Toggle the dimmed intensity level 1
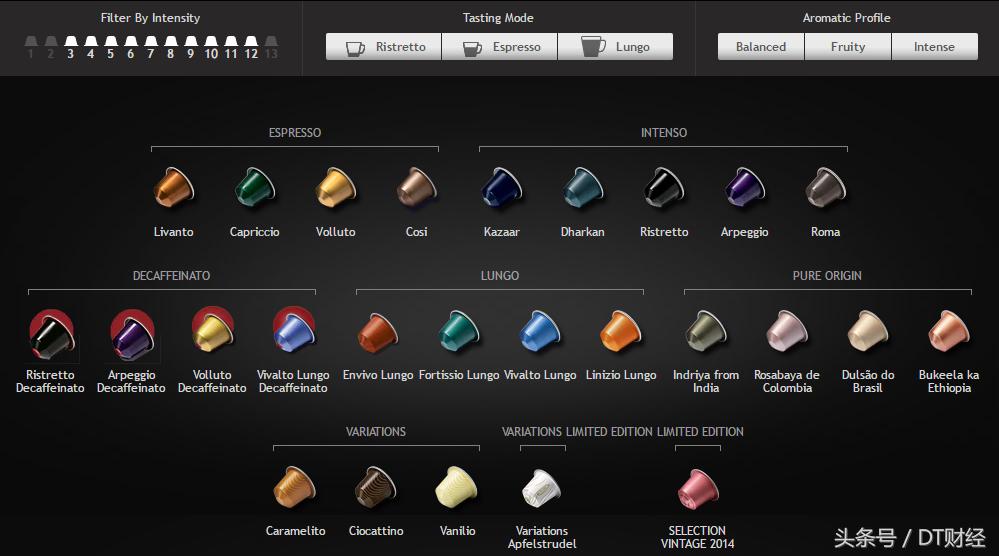999x556 pixels. click(x=31, y=47)
